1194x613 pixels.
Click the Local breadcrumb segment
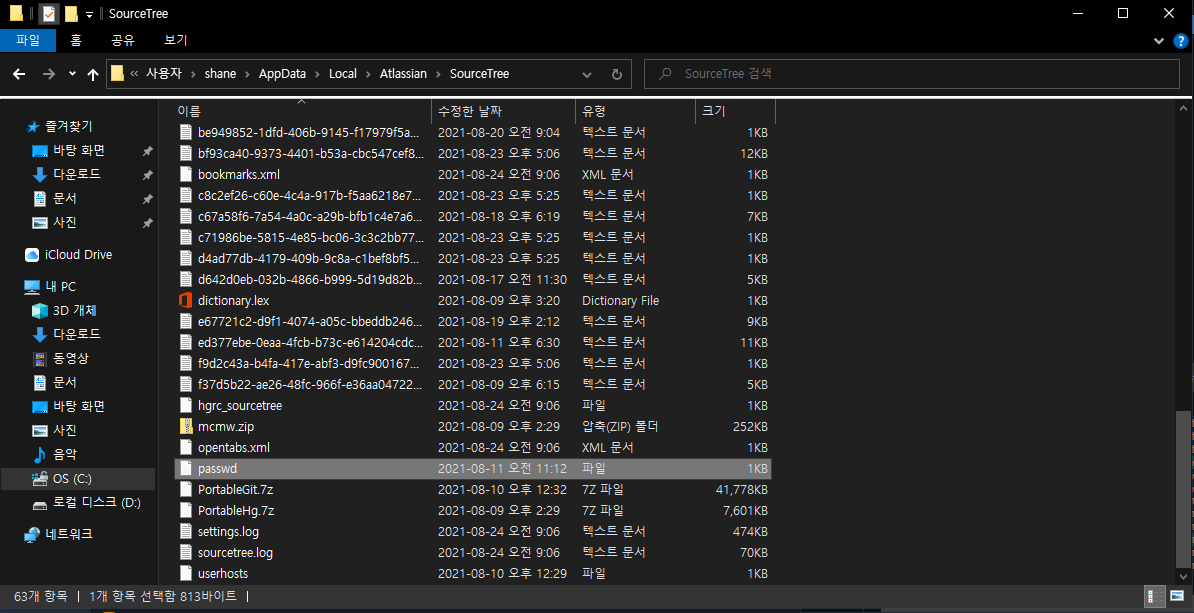(x=343, y=74)
